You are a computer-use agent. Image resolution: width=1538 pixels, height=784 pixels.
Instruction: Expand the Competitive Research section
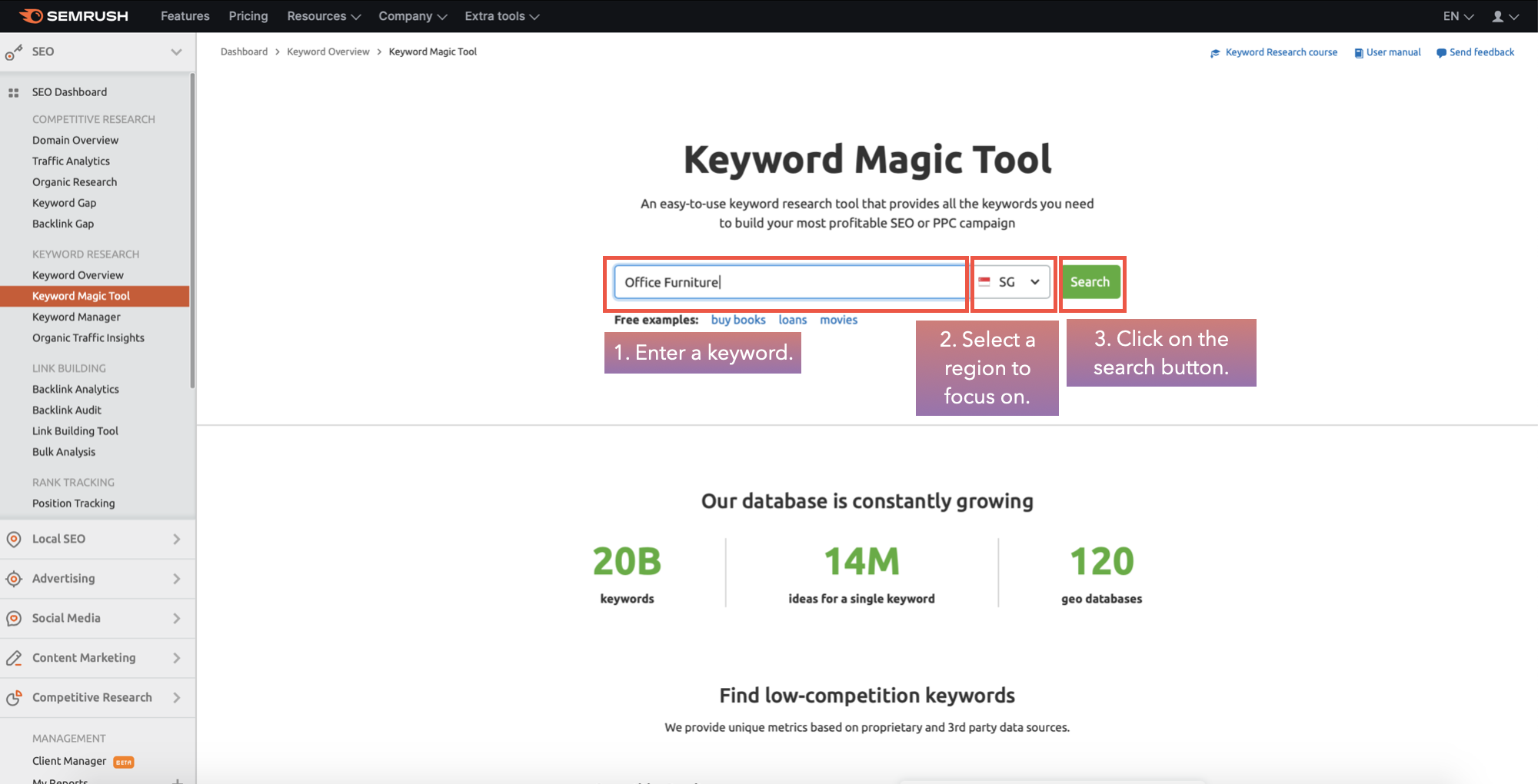177,698
